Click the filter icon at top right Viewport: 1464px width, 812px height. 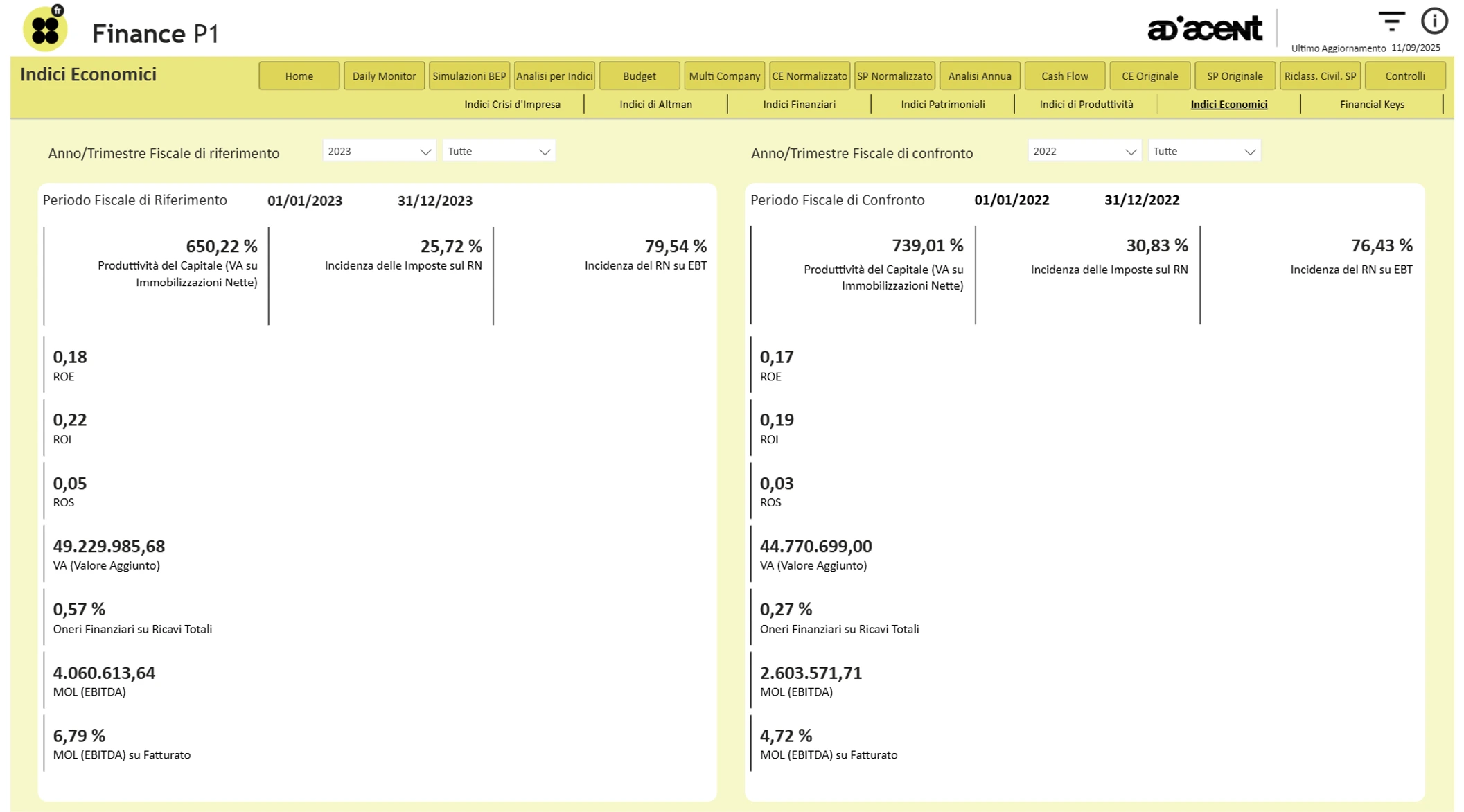1391,21
